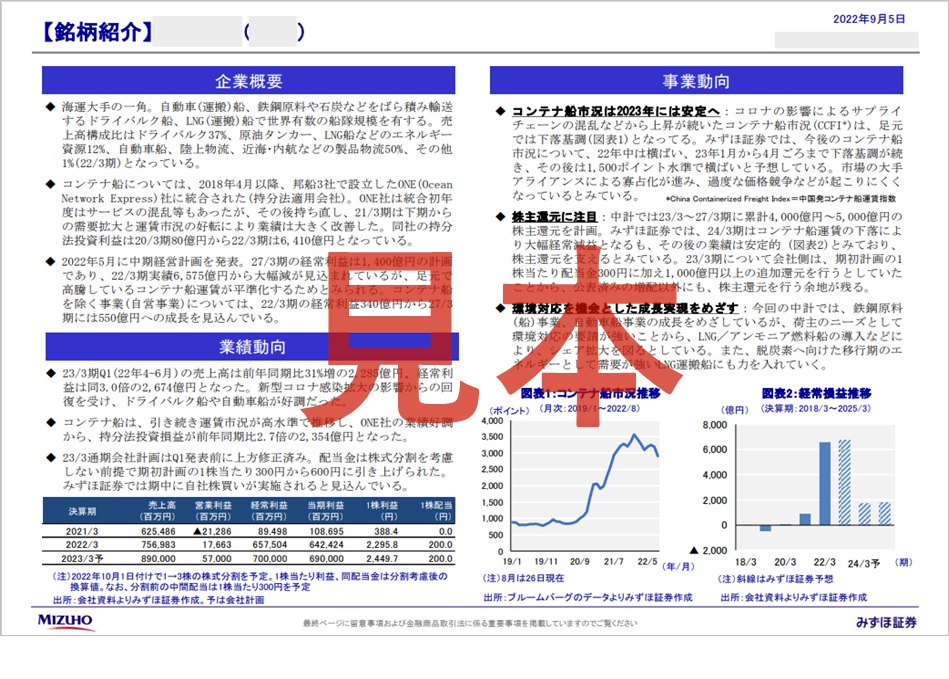Click the (決算期:2018/3～2025/3) subtitle
The height and width of the screenshot is (679, 949).
(816, 408)
